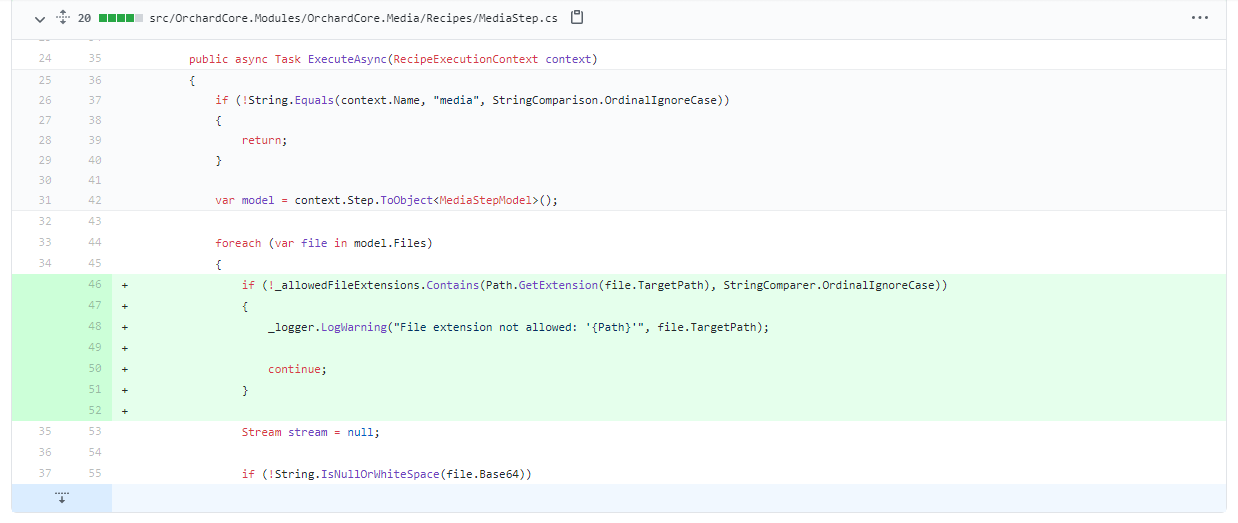Open the file options ellipsis menu
1238x523 pixels.
[x=1200, y=18]
